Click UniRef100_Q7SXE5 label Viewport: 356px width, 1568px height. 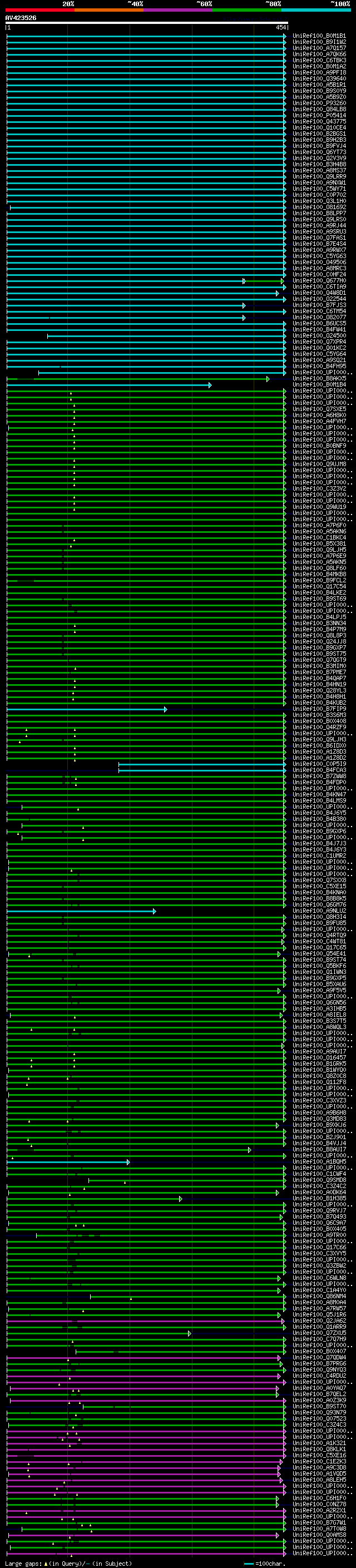[x=319, y=409]
